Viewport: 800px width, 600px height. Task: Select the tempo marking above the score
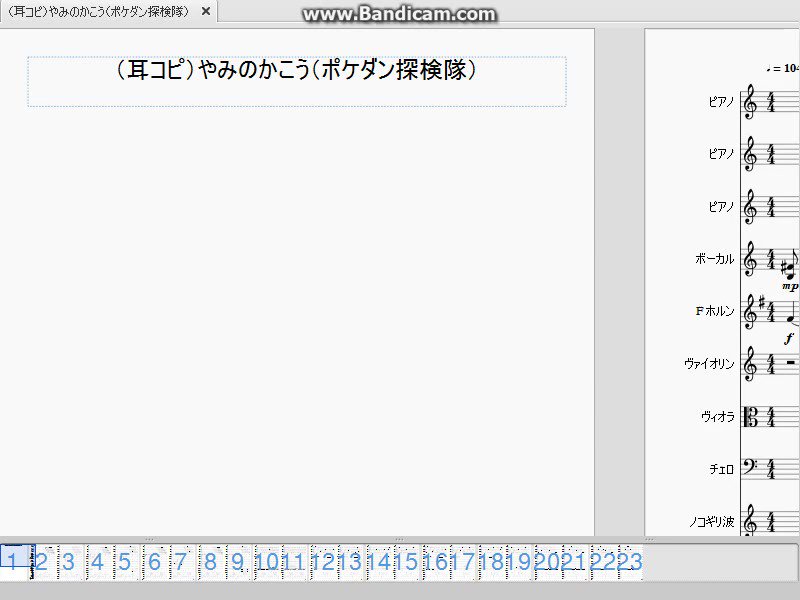point(783,68)
